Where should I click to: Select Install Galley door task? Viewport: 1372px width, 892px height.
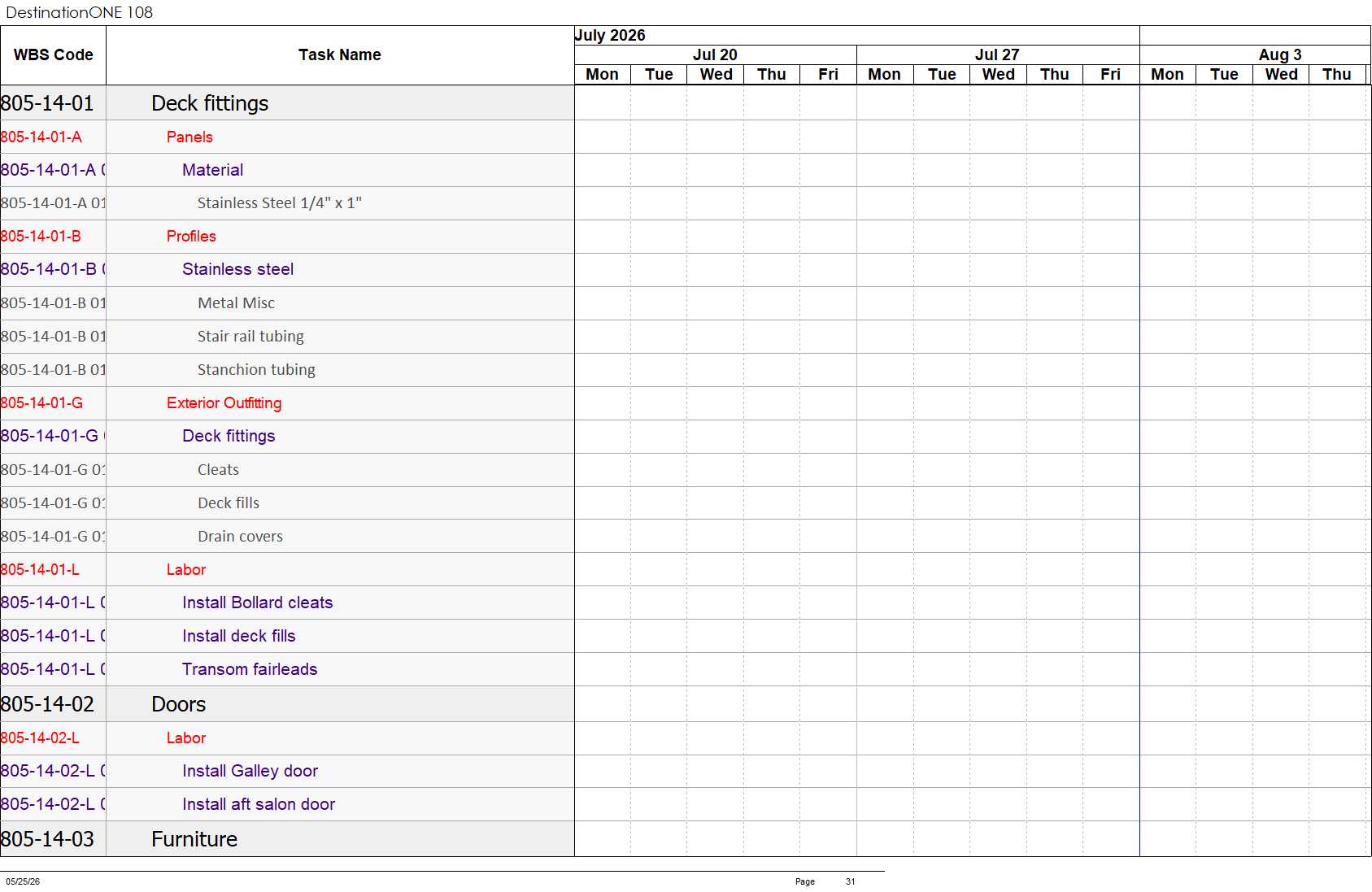pos(250,771)
